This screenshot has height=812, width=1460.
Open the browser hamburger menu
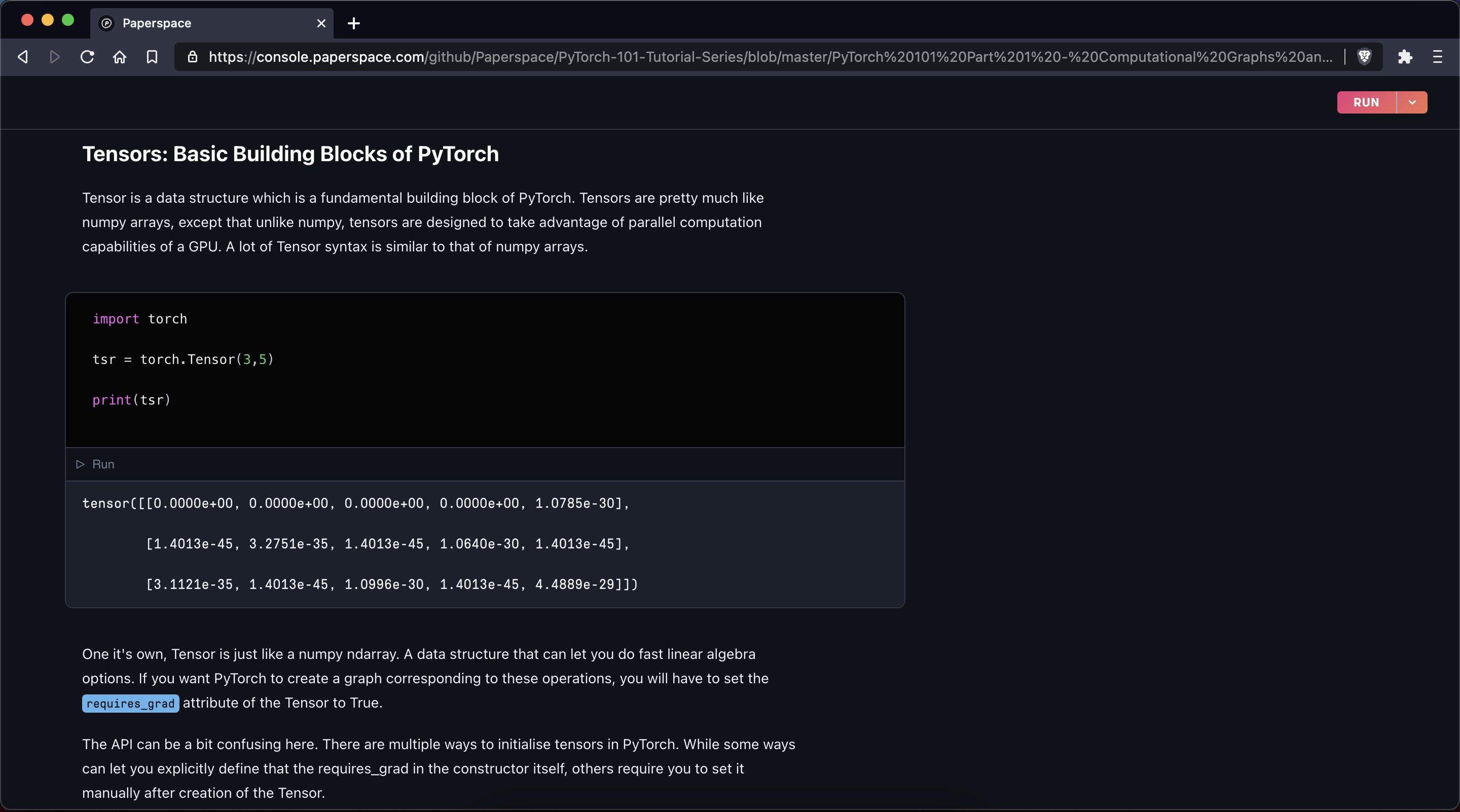[x=1437, y=57]
